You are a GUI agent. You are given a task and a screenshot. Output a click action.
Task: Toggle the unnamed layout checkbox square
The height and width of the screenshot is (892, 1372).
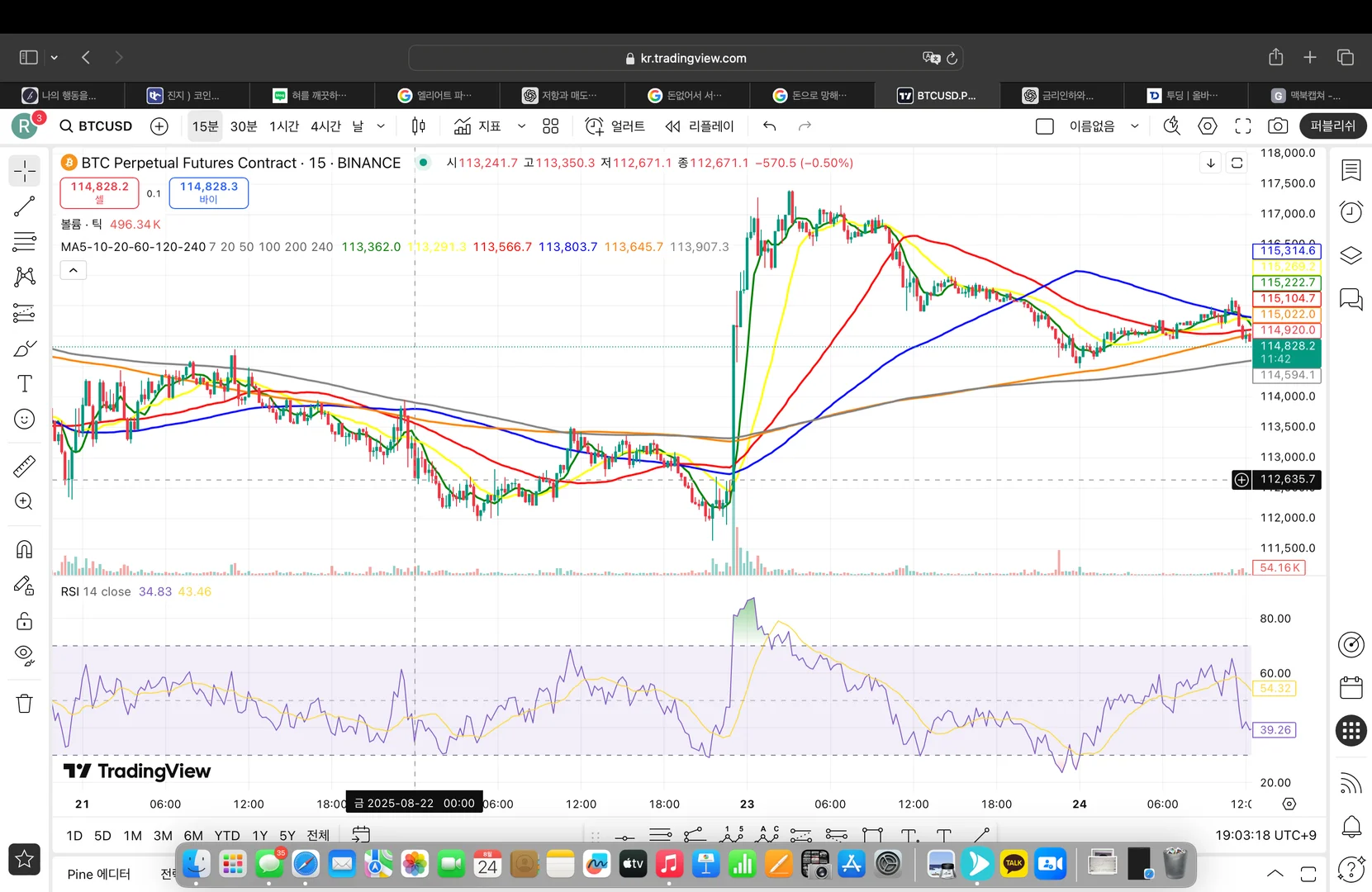[1045, 126]
